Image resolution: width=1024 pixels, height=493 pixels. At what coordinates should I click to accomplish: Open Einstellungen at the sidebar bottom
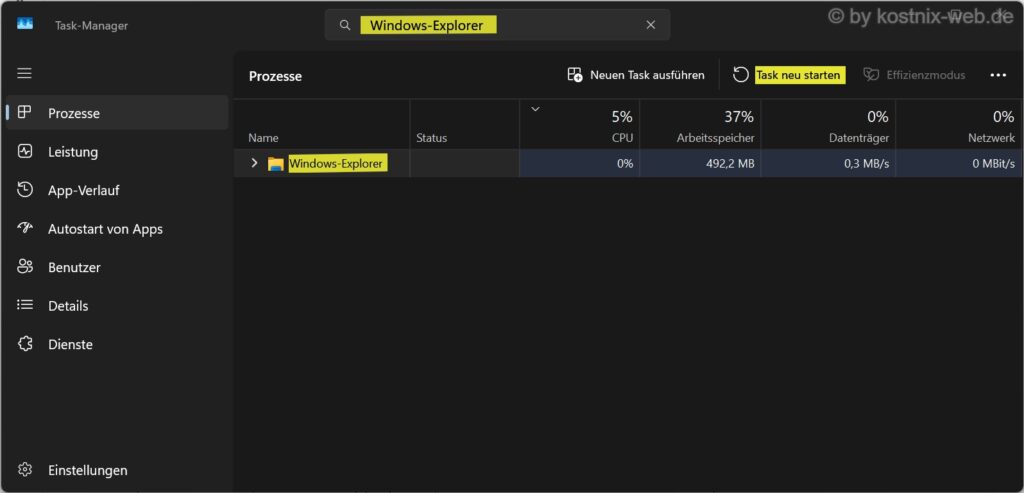coord(118,470)
